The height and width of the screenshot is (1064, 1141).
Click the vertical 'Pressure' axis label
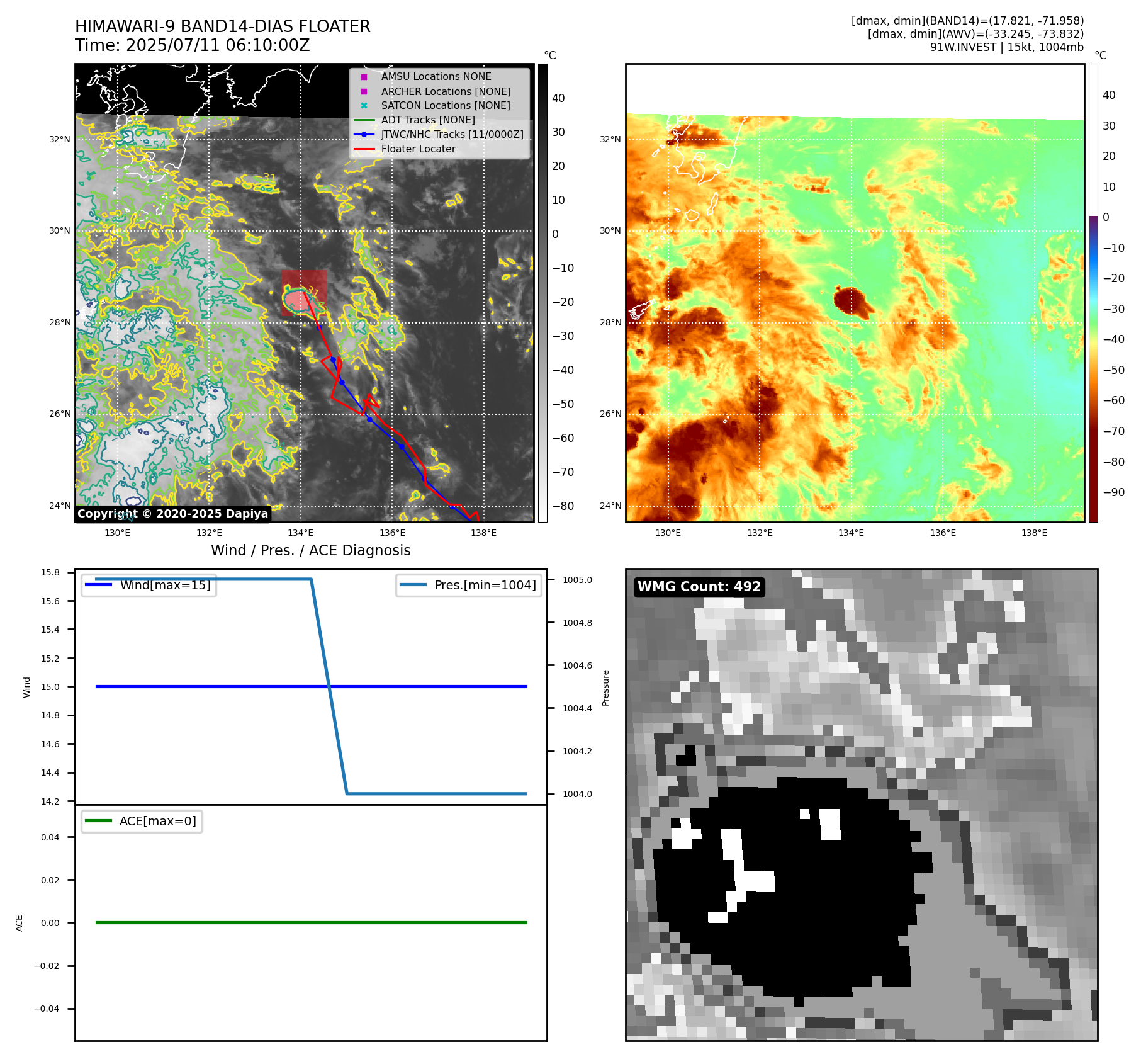606,688
